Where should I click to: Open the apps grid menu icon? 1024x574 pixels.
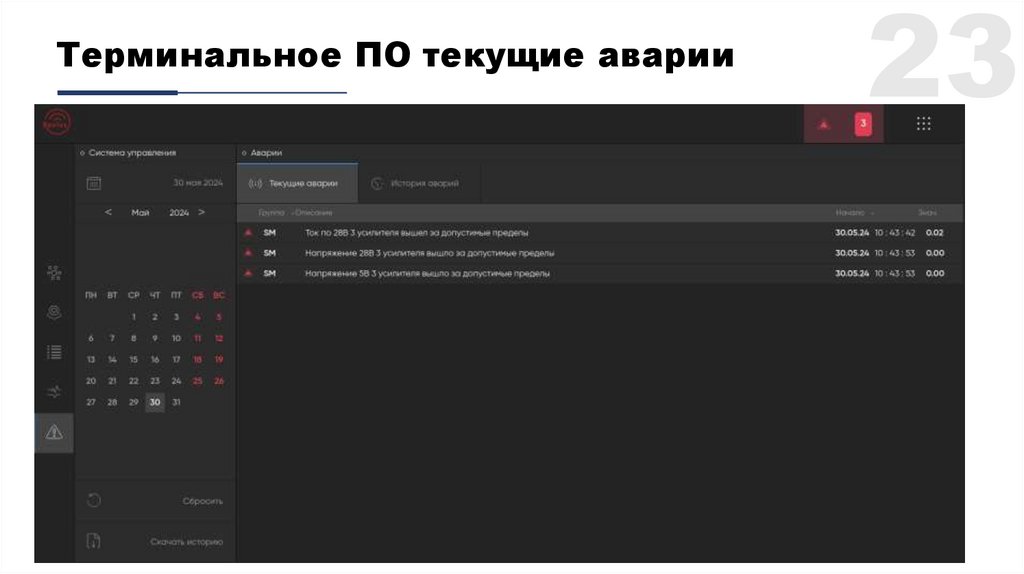923,123
